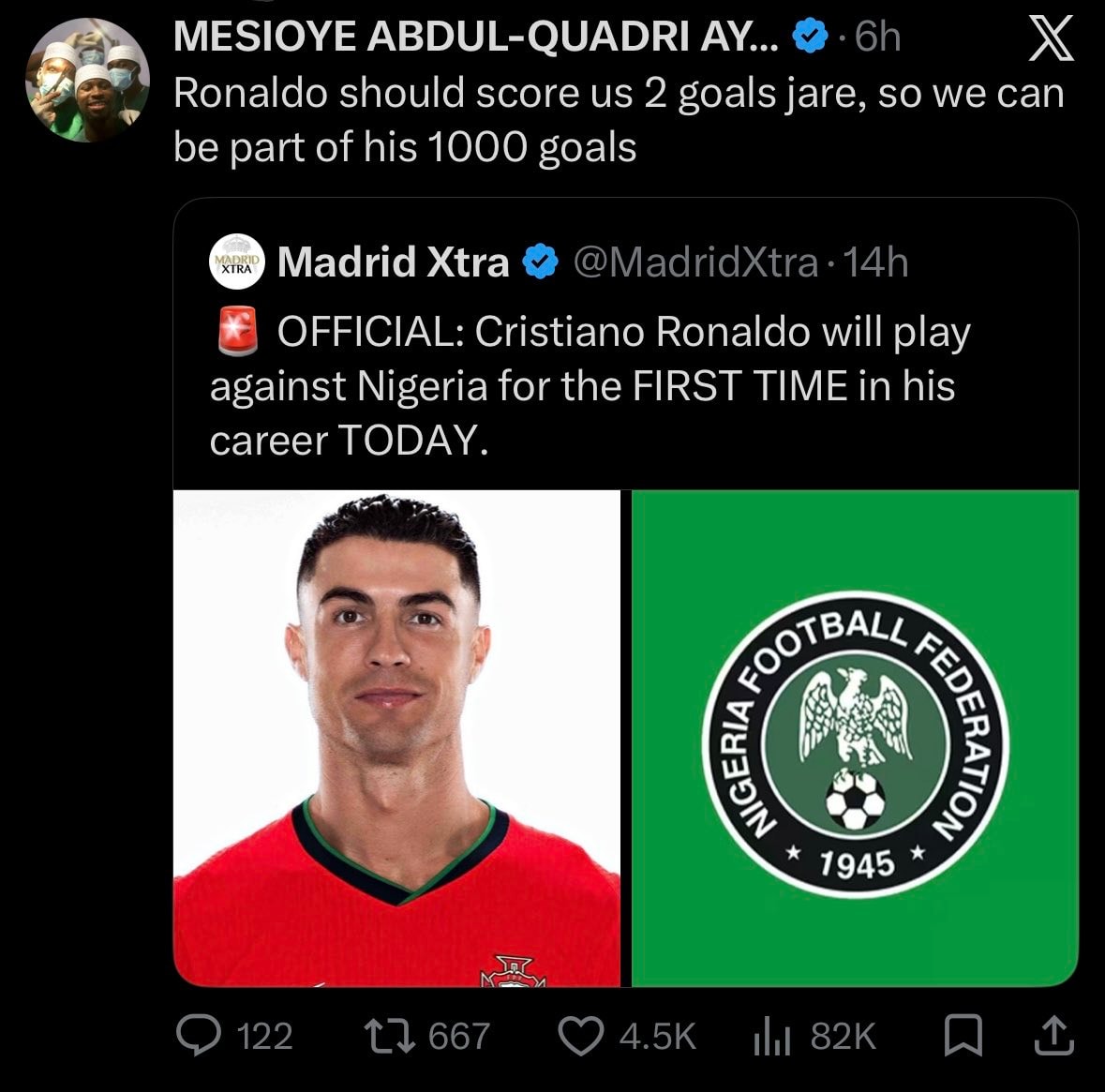Open the poster's profile avatar
Image resolution: width=1105 pixels, height=1092 pixels.
click(87, 80)
